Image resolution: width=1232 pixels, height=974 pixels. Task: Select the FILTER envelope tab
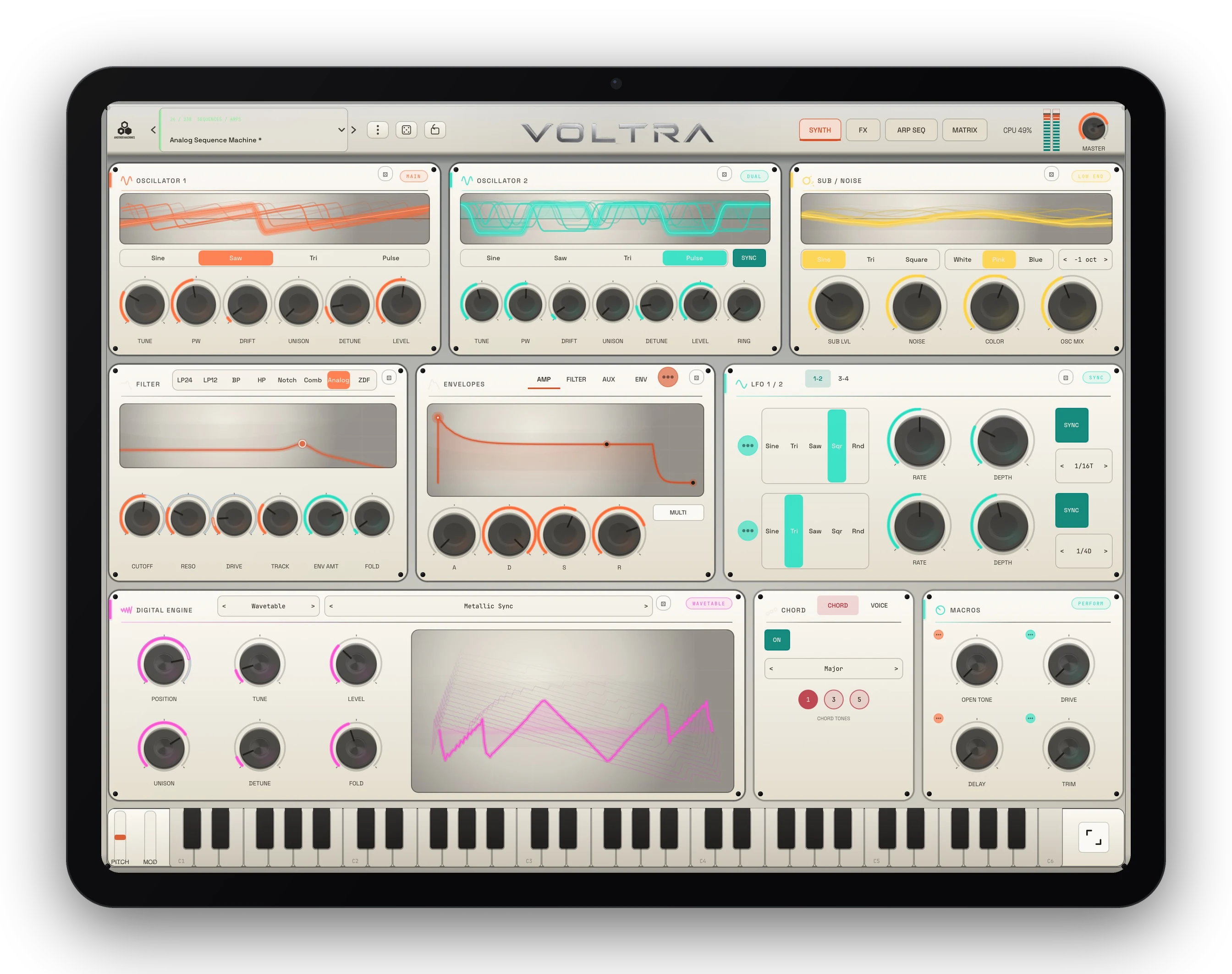[576, 379]
